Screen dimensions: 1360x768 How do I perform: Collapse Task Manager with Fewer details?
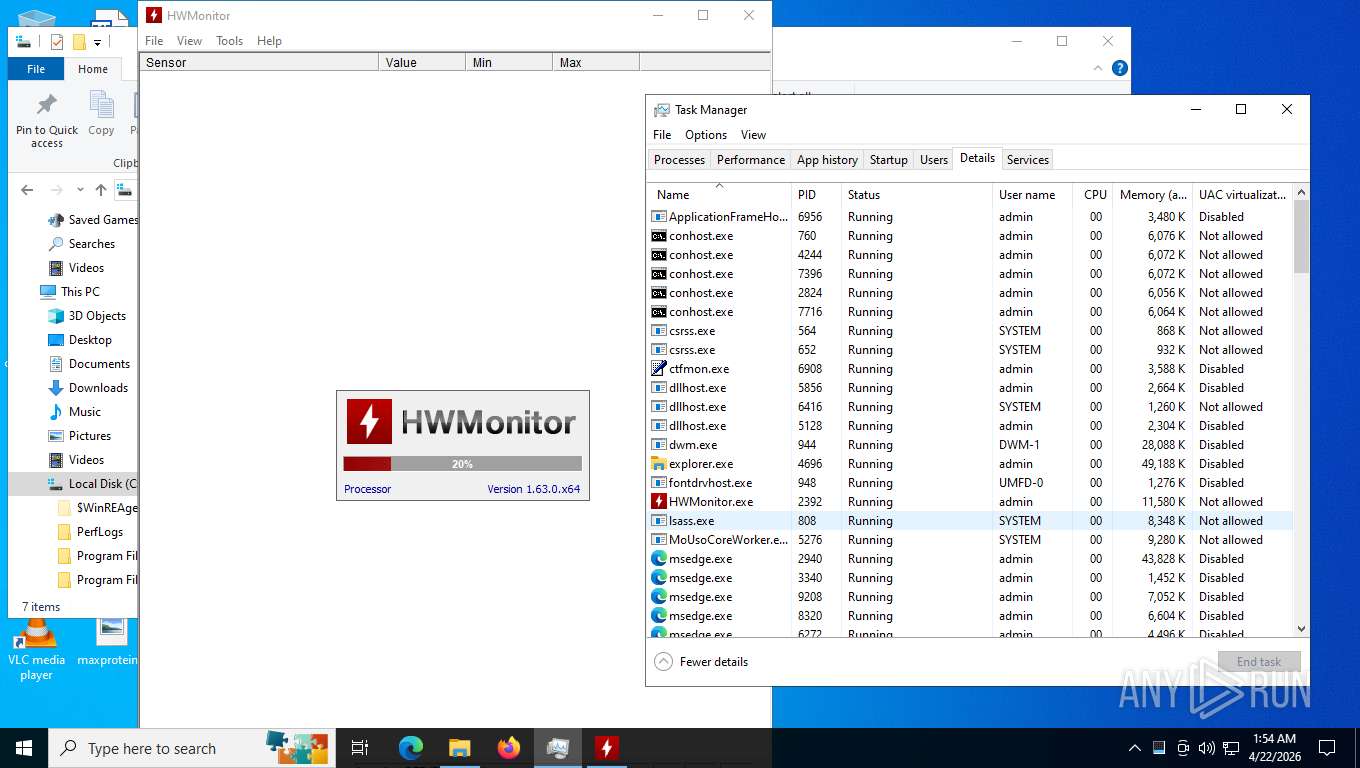pyautogui.click(x=701, y=662)
